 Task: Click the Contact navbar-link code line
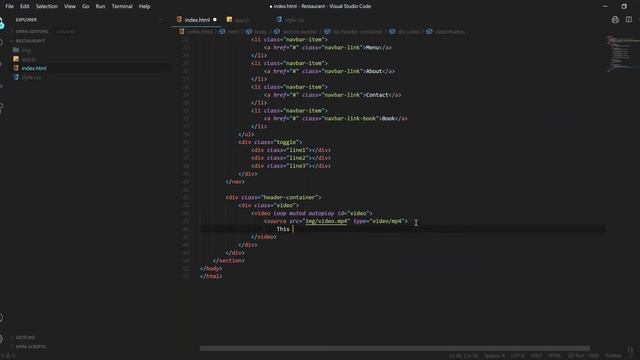tap(333, 95)
